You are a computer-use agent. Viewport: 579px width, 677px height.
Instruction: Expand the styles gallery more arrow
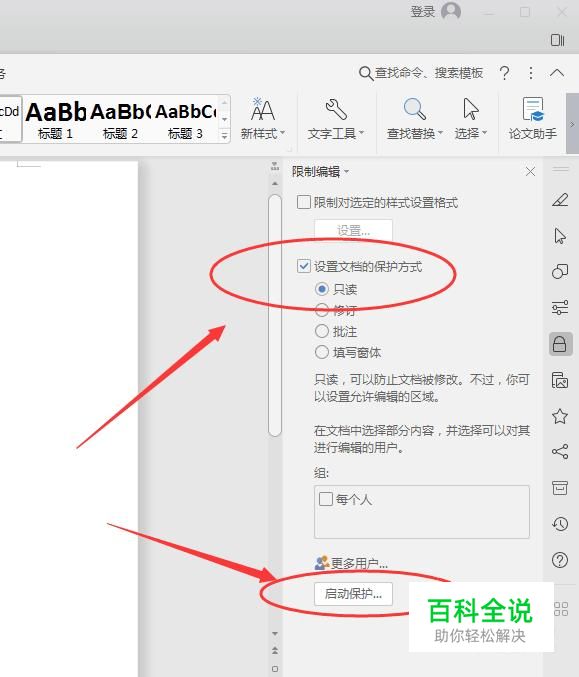click(224, 136)
